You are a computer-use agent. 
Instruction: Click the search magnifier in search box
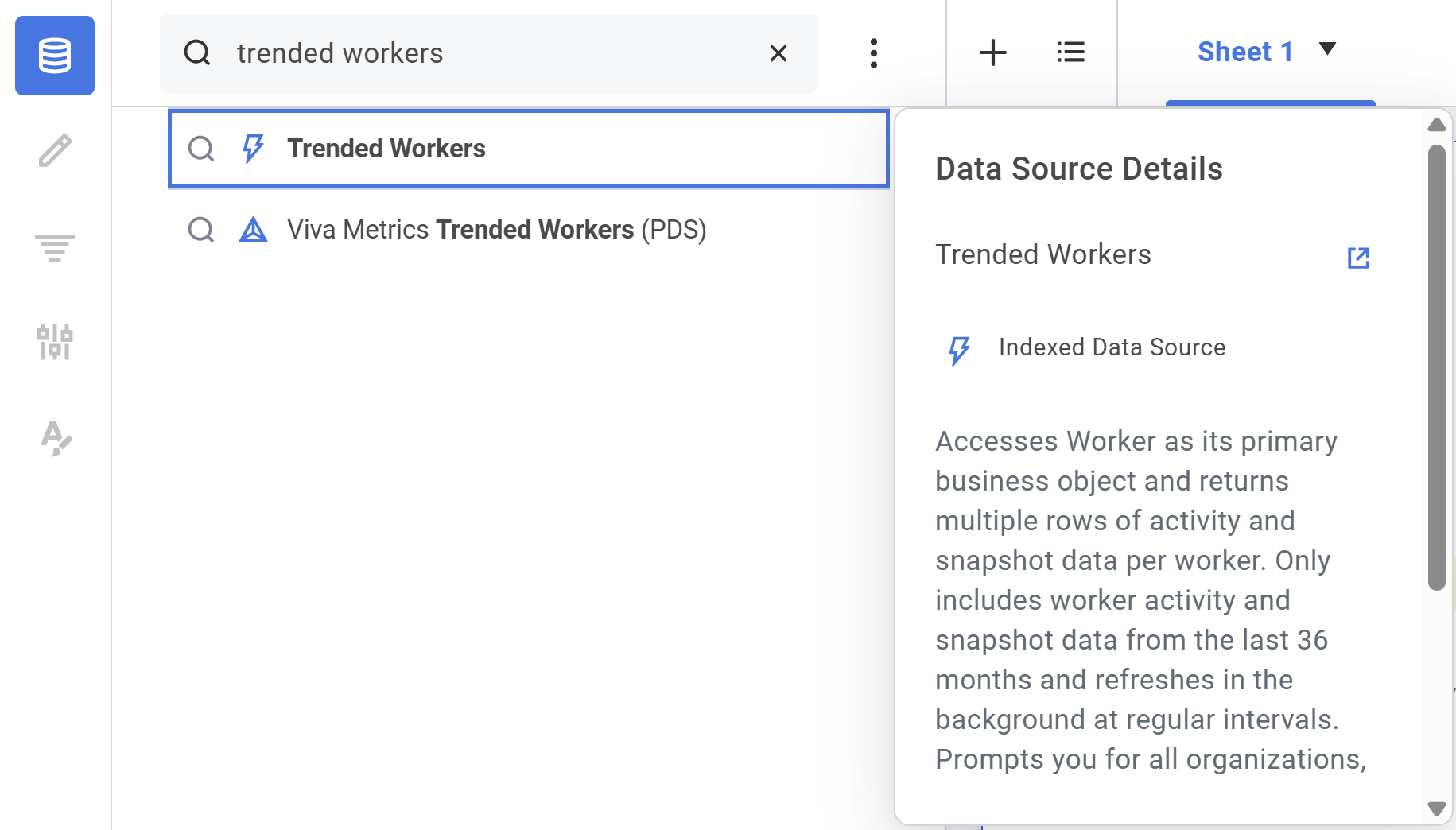[197, 53]
